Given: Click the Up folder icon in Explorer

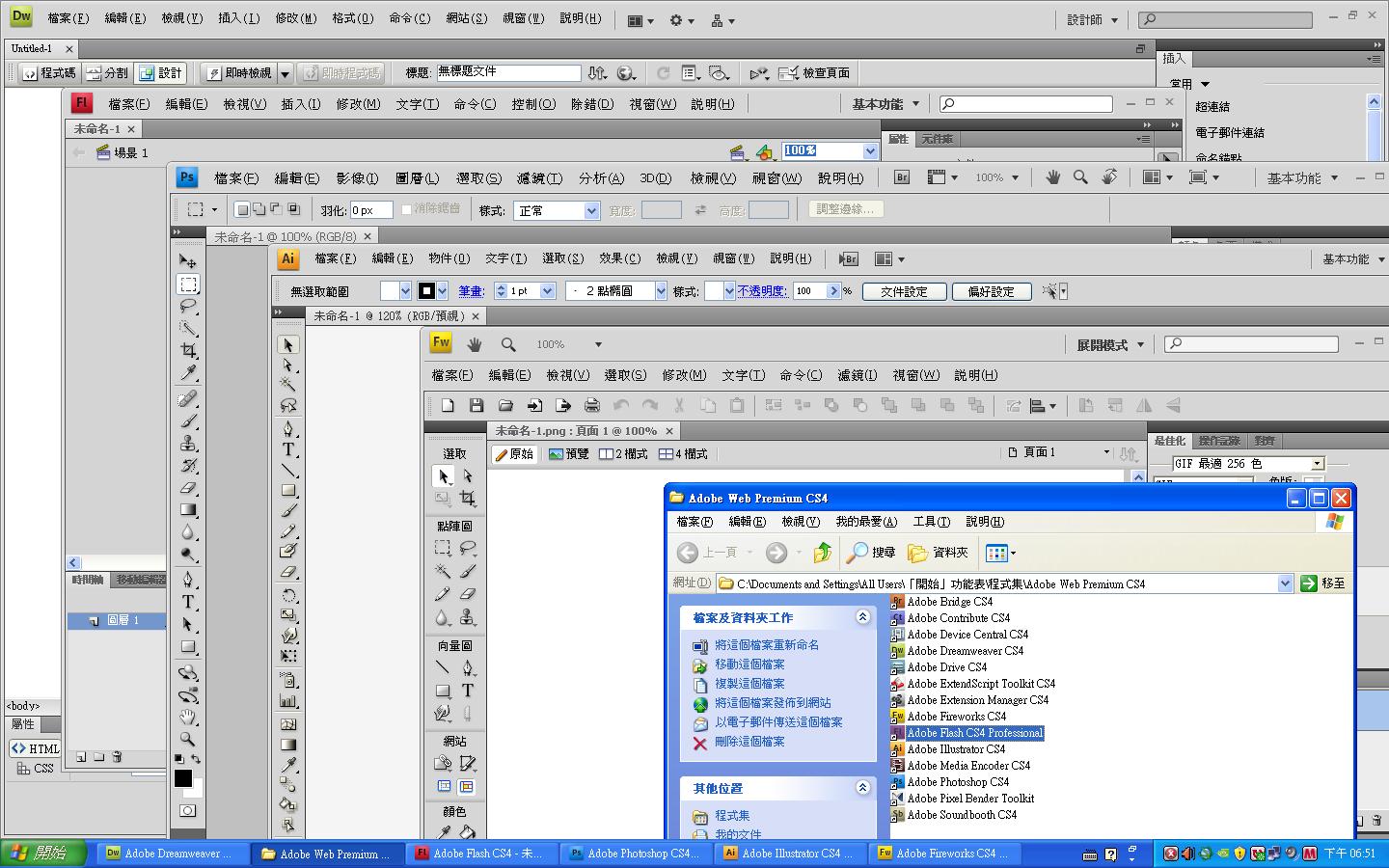Looking at the screenshot, I should click(822, 553).
